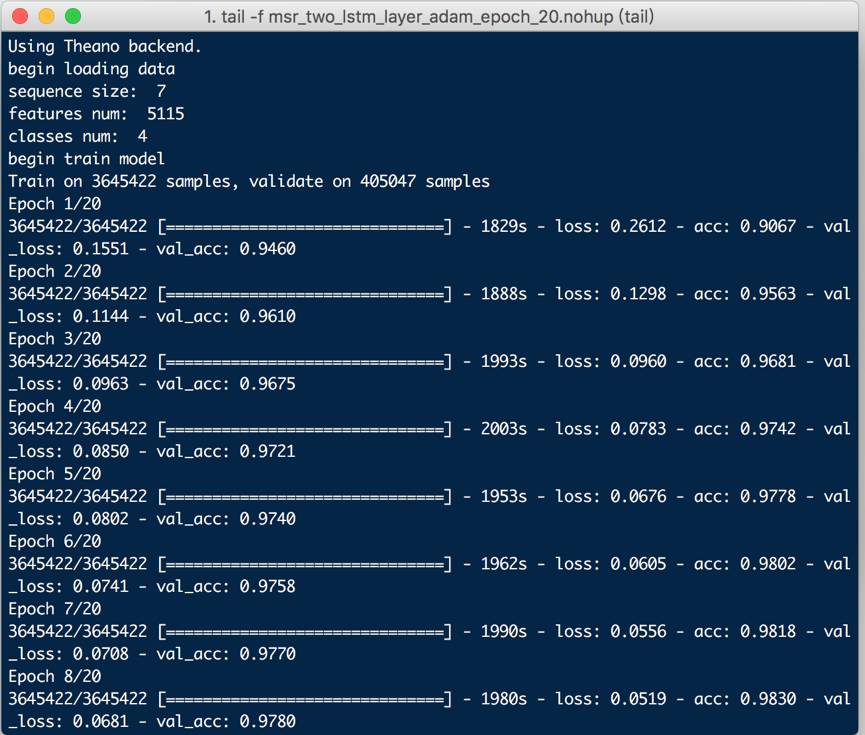Click the val_loss value 0.0963
This screenshot has height=735, width=865.
tap(100, 384)
